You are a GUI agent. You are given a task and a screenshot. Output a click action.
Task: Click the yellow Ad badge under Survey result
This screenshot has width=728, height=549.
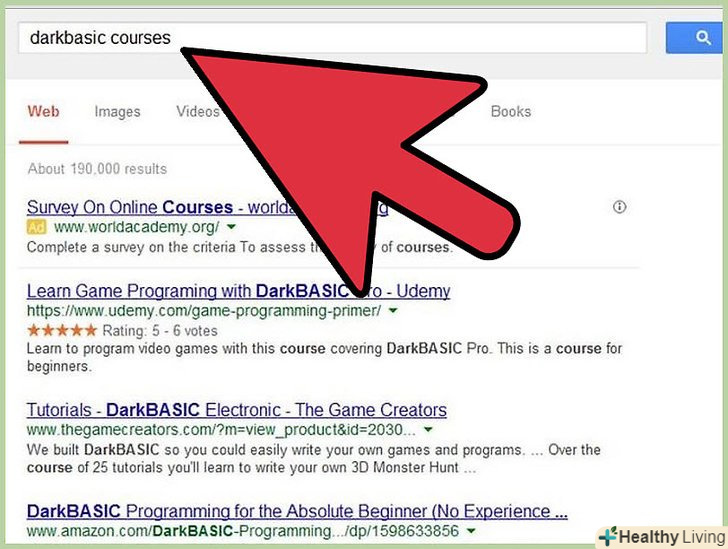[x=36, y=227]
